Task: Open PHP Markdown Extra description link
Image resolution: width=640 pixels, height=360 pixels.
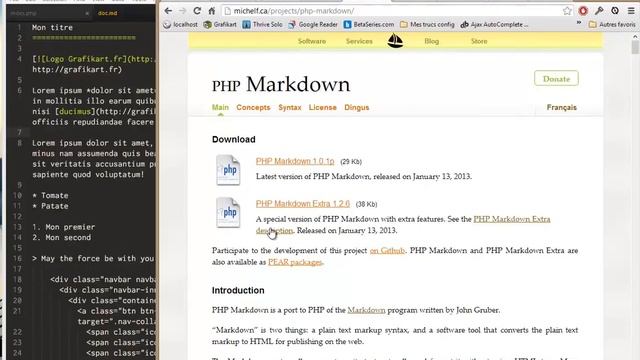Action: click(511, 219)
